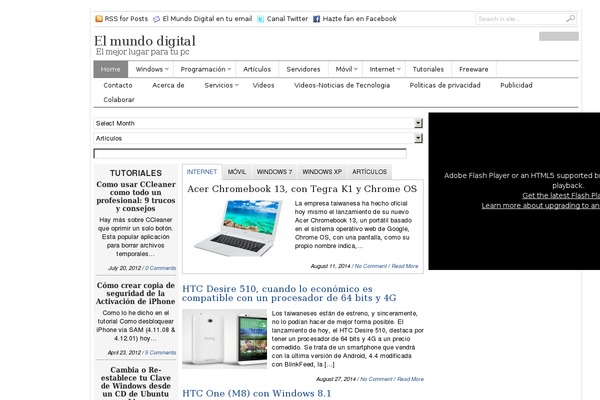
Task: Open RSS for Posts link
Action: click(126, 19)
